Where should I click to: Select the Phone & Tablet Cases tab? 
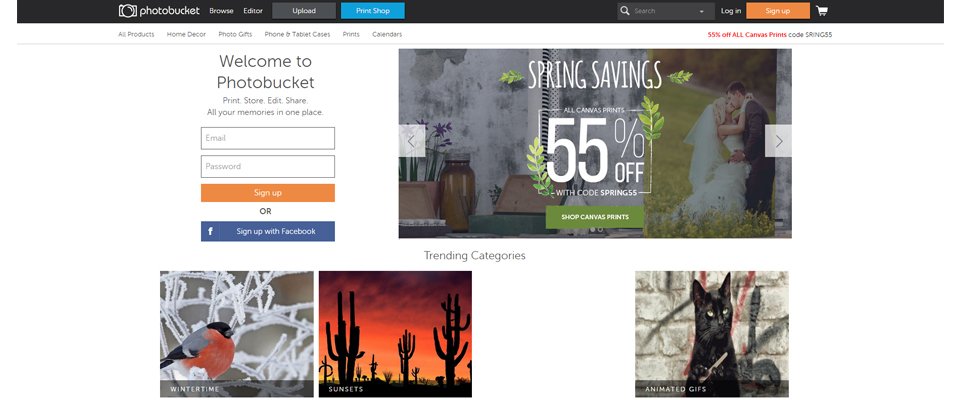coord(298,35)
